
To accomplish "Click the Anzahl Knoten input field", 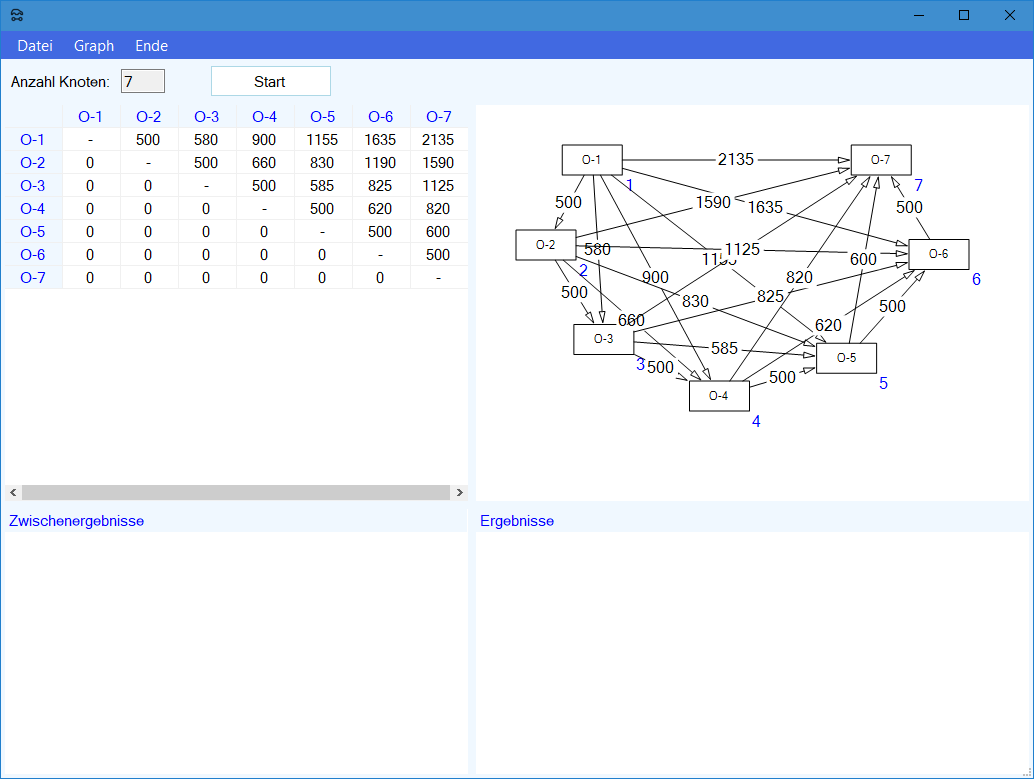I will [142, 81].
